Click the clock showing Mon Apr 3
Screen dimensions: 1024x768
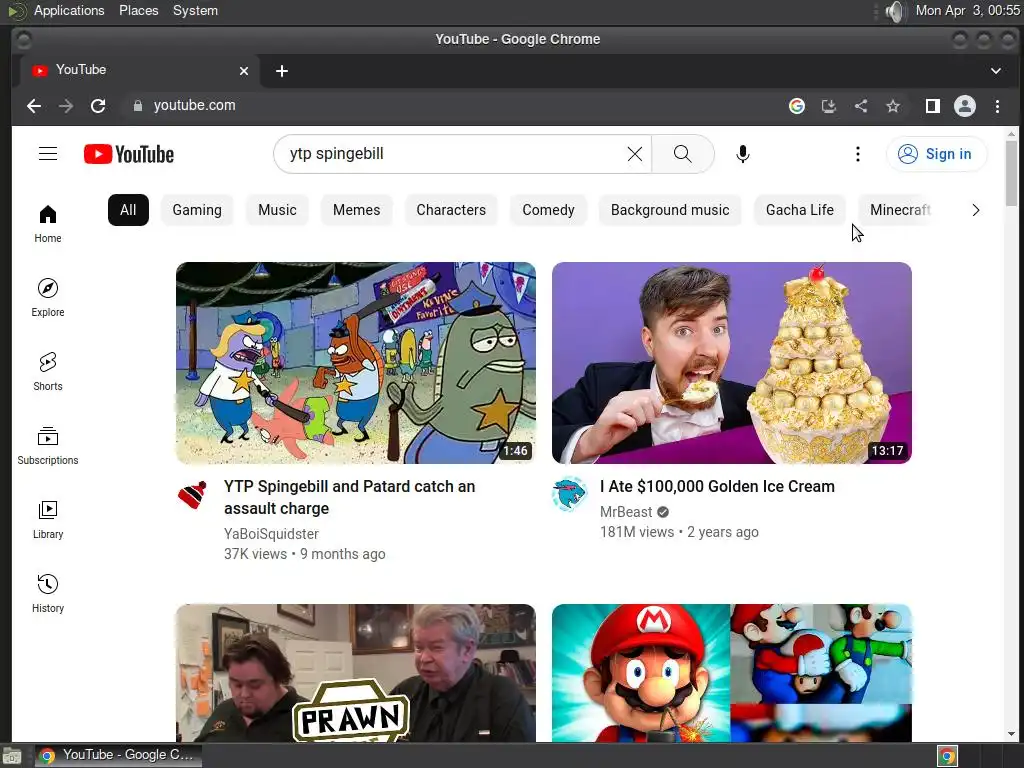967,11
